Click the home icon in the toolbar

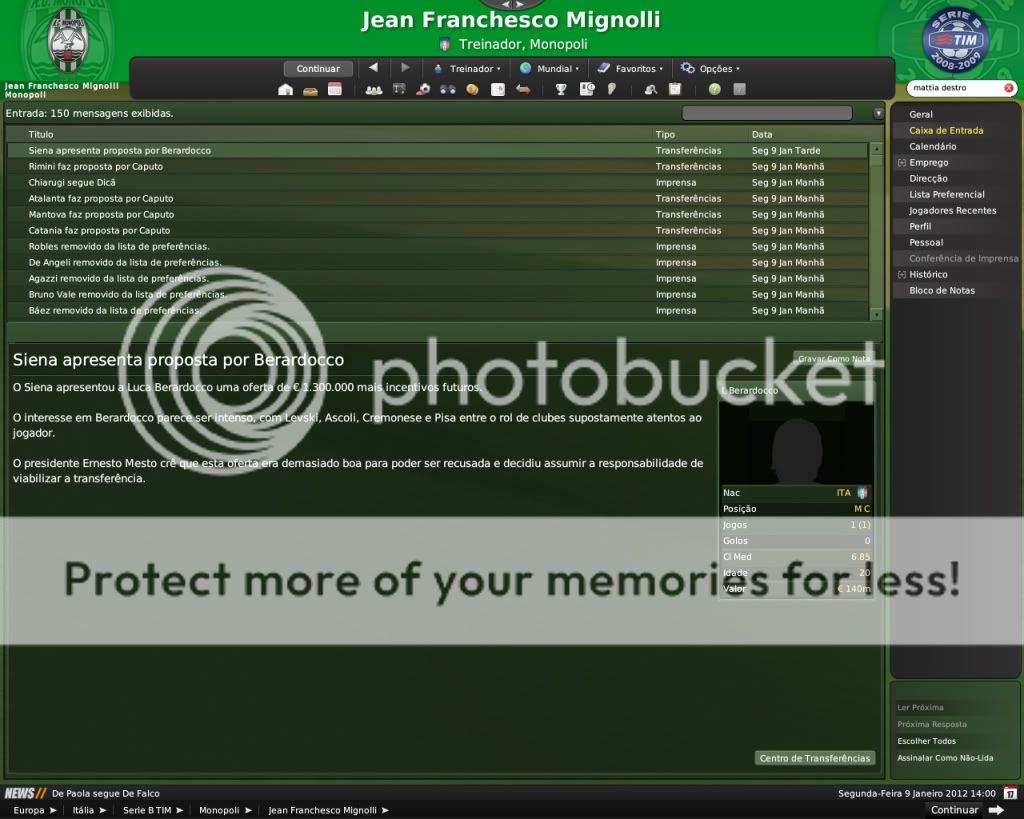click(x=286, y=89)
